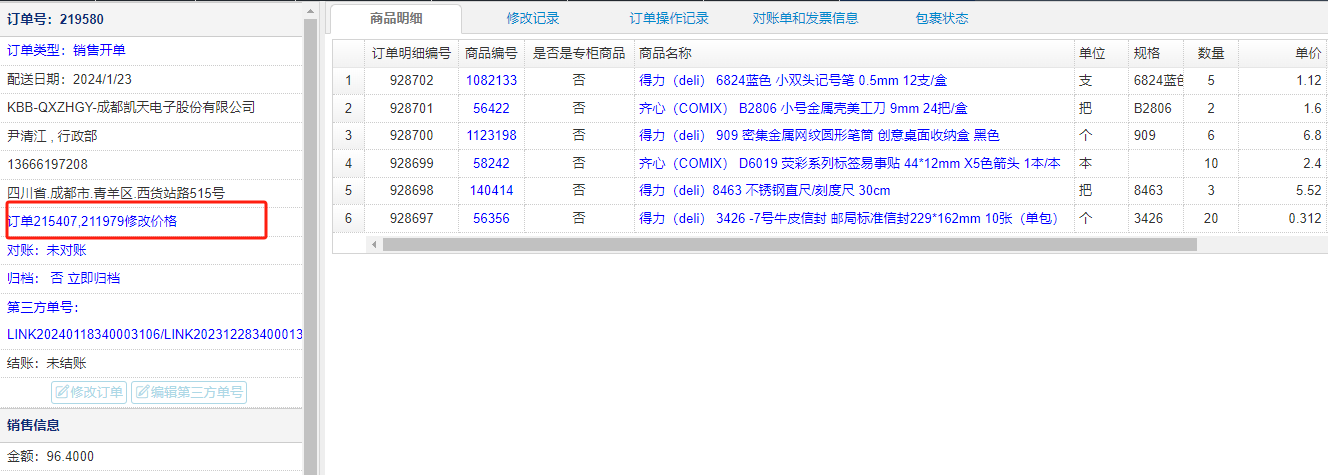Click the edit icon on 修改订单 button
The image size is (1328, 475).
(62, 392)
